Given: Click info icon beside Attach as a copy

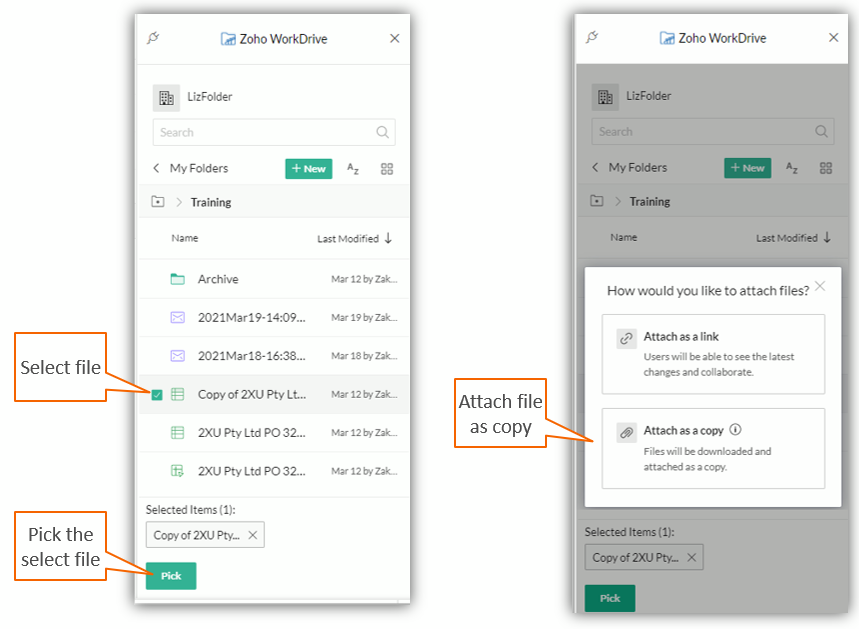Looking at the screenshot, I should tap(736, 430).
